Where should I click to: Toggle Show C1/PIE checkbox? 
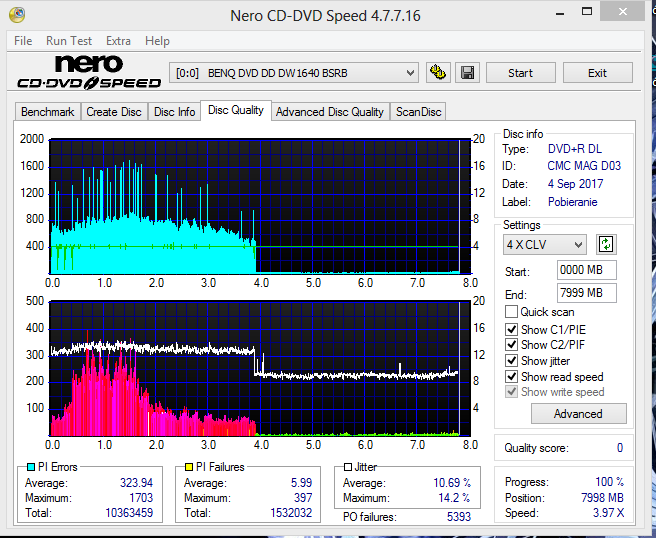click(511, 330)
